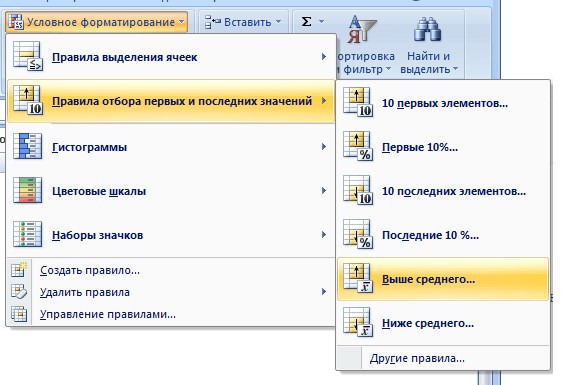
Task: Click the bottom 10 items icon
Action: point(358,191)
